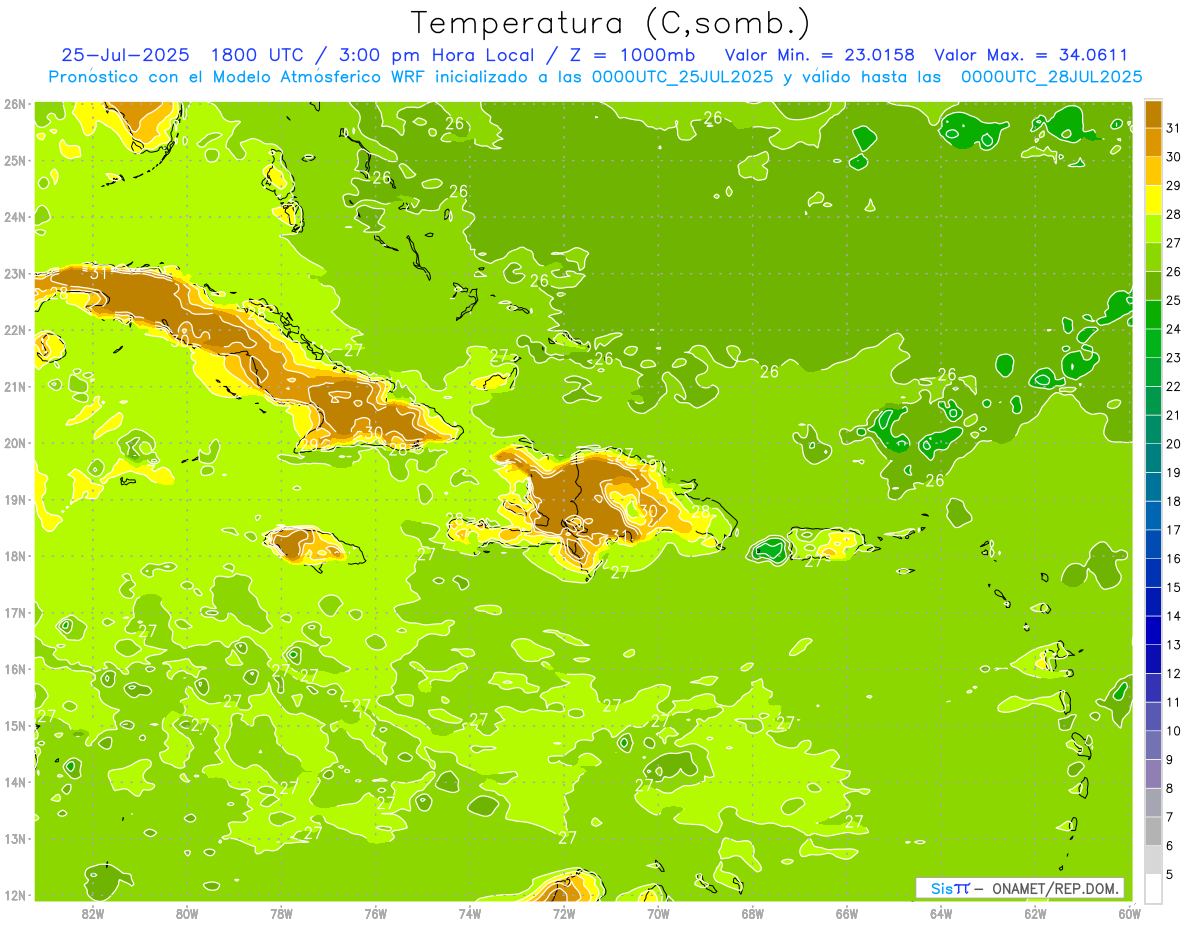The image size is (1200, 927).
Task: Select the init time "0000UTC_25JUL2025"
Action: pyautogui.click(x=682, y=77)
